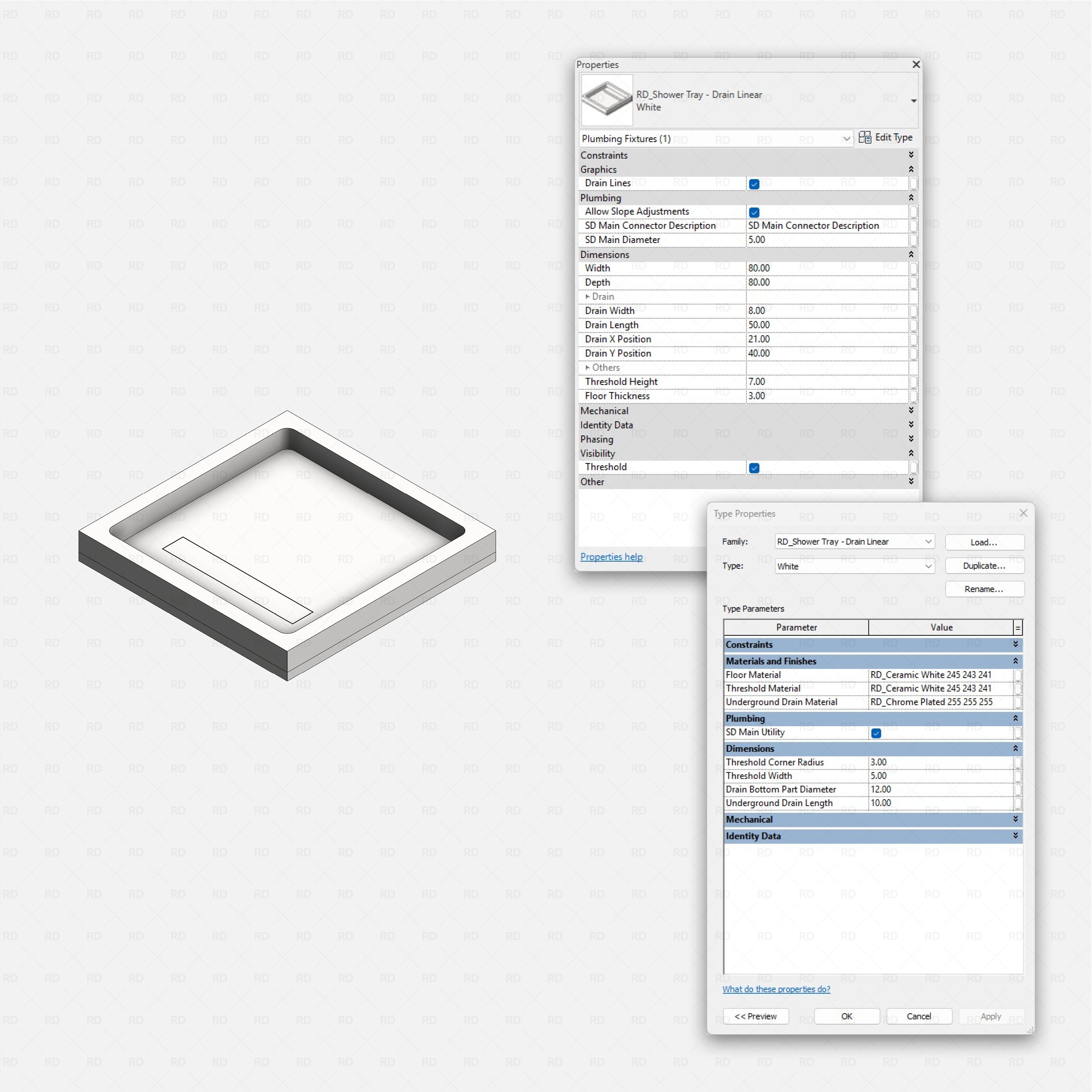Screen dimensions: 1092x1092
Task: Click the equals column header button
Action: tap(1018, 628)
